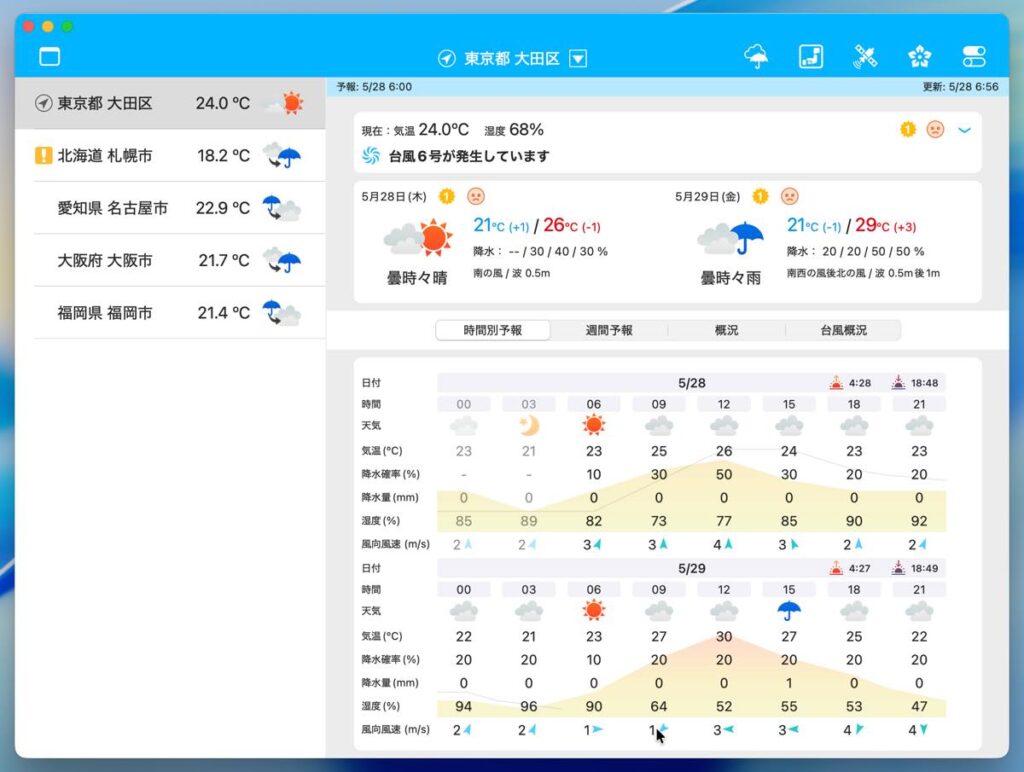The width and height of the screenshot is (1024, 772).
Task: Select 北海道 札幌市 in the sidebar
Action: [170, 155]
